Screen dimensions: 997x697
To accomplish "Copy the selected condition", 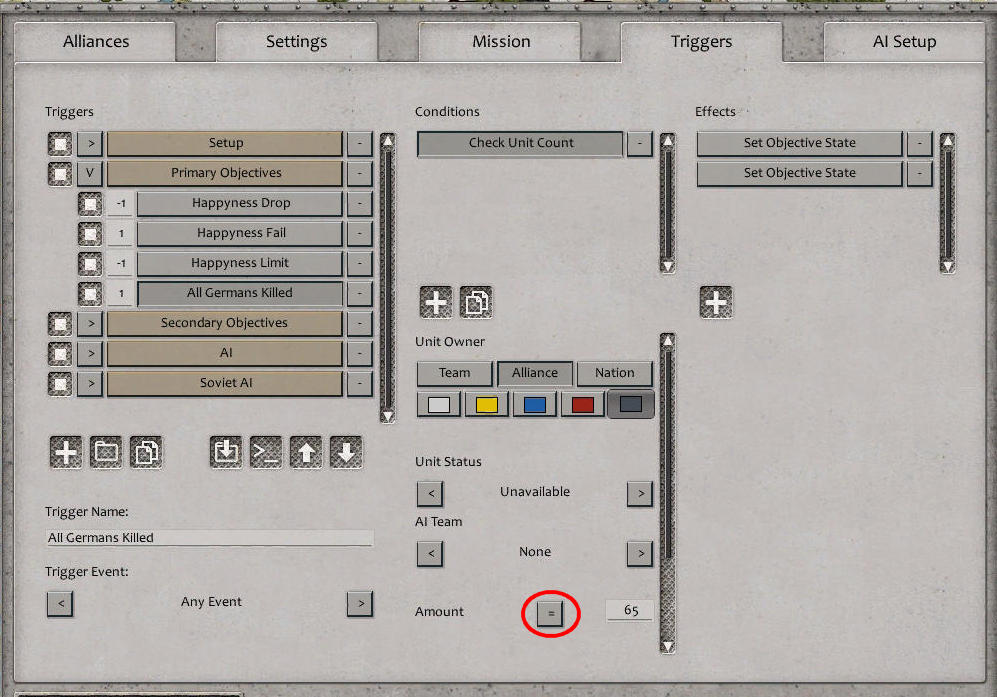I will coord(476,302).
